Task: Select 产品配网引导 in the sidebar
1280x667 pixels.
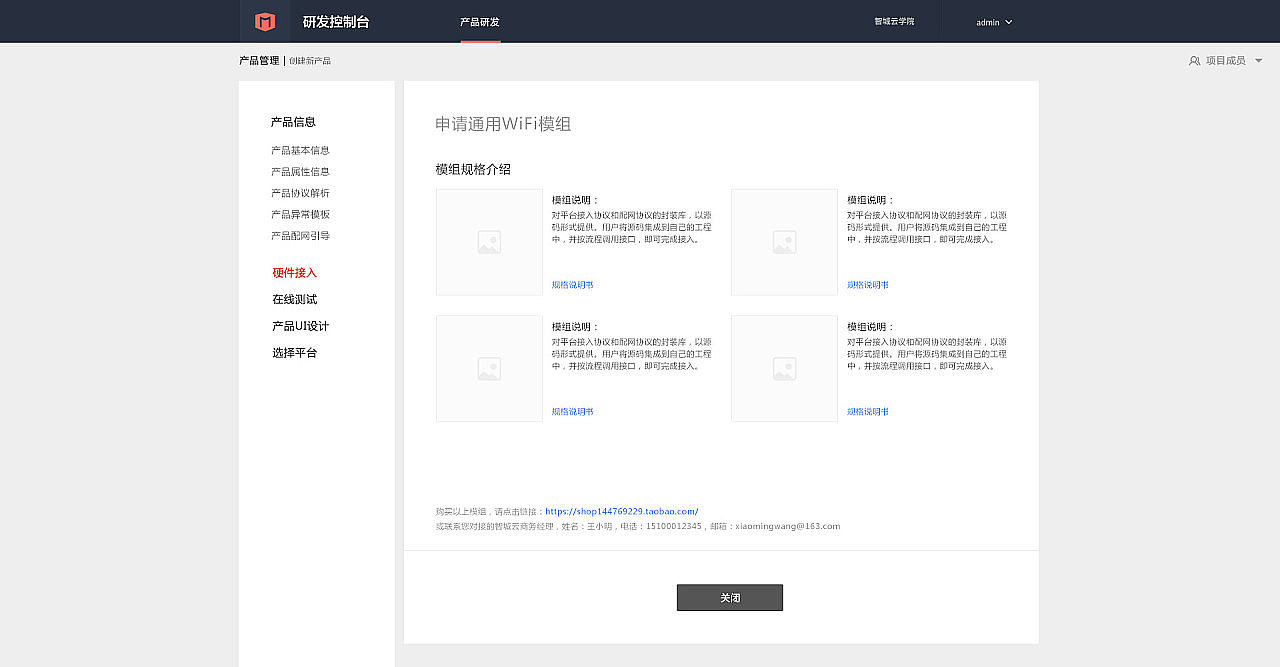Action: (x=298, y=235)
